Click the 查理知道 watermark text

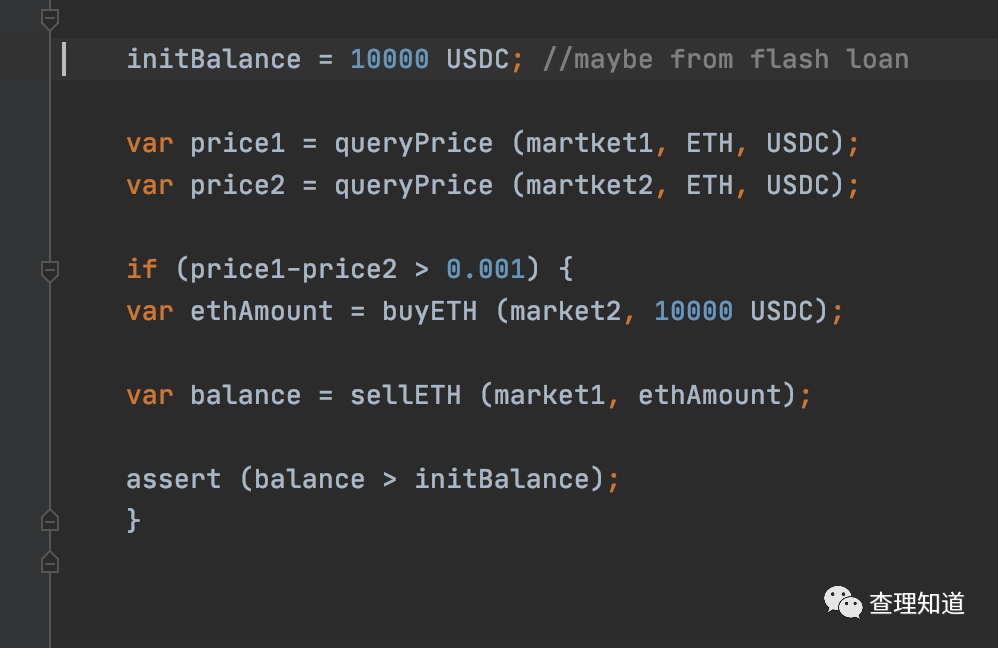(x=917, y=603)
